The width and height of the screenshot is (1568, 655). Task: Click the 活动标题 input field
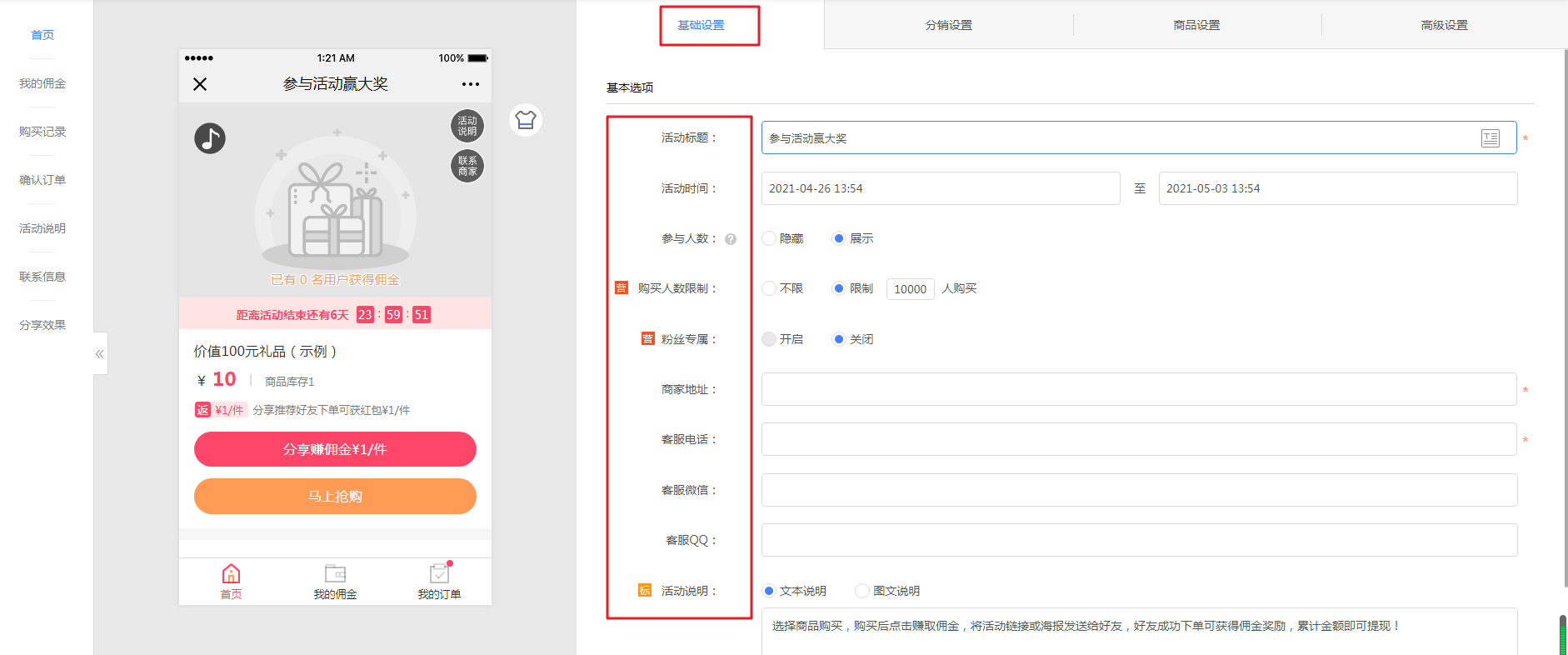1139,137
